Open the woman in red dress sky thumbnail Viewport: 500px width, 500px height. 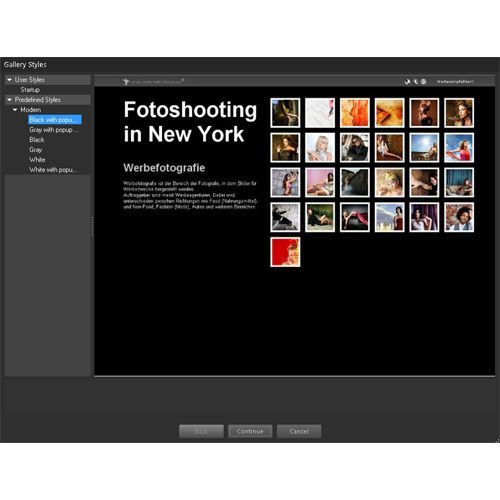(459, 147)
